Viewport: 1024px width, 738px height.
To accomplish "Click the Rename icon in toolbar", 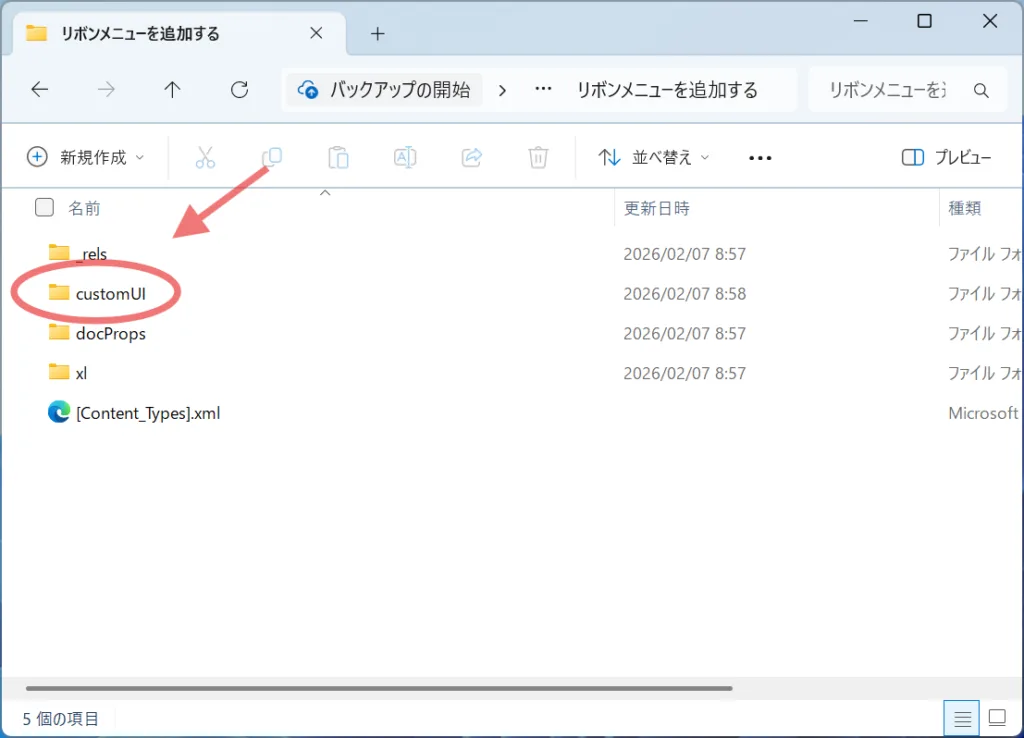I will [x=405, y=157].
